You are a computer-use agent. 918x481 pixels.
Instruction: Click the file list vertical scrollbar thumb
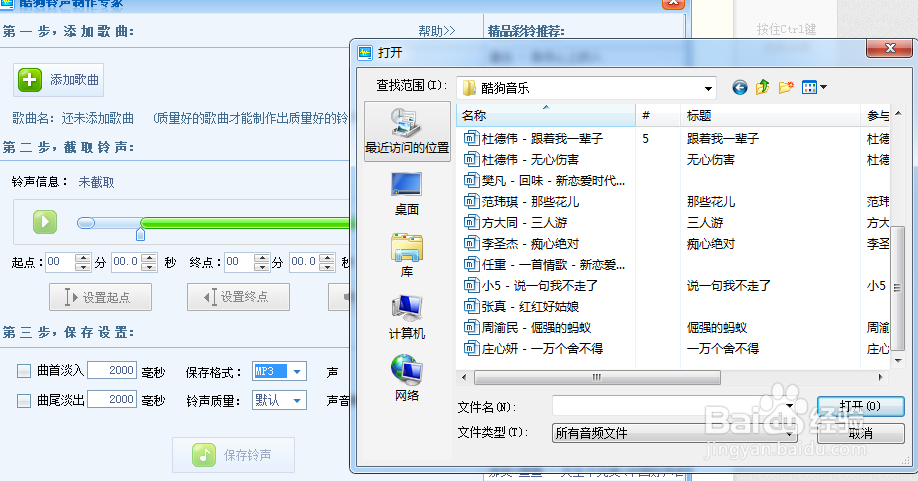(898, 288)
